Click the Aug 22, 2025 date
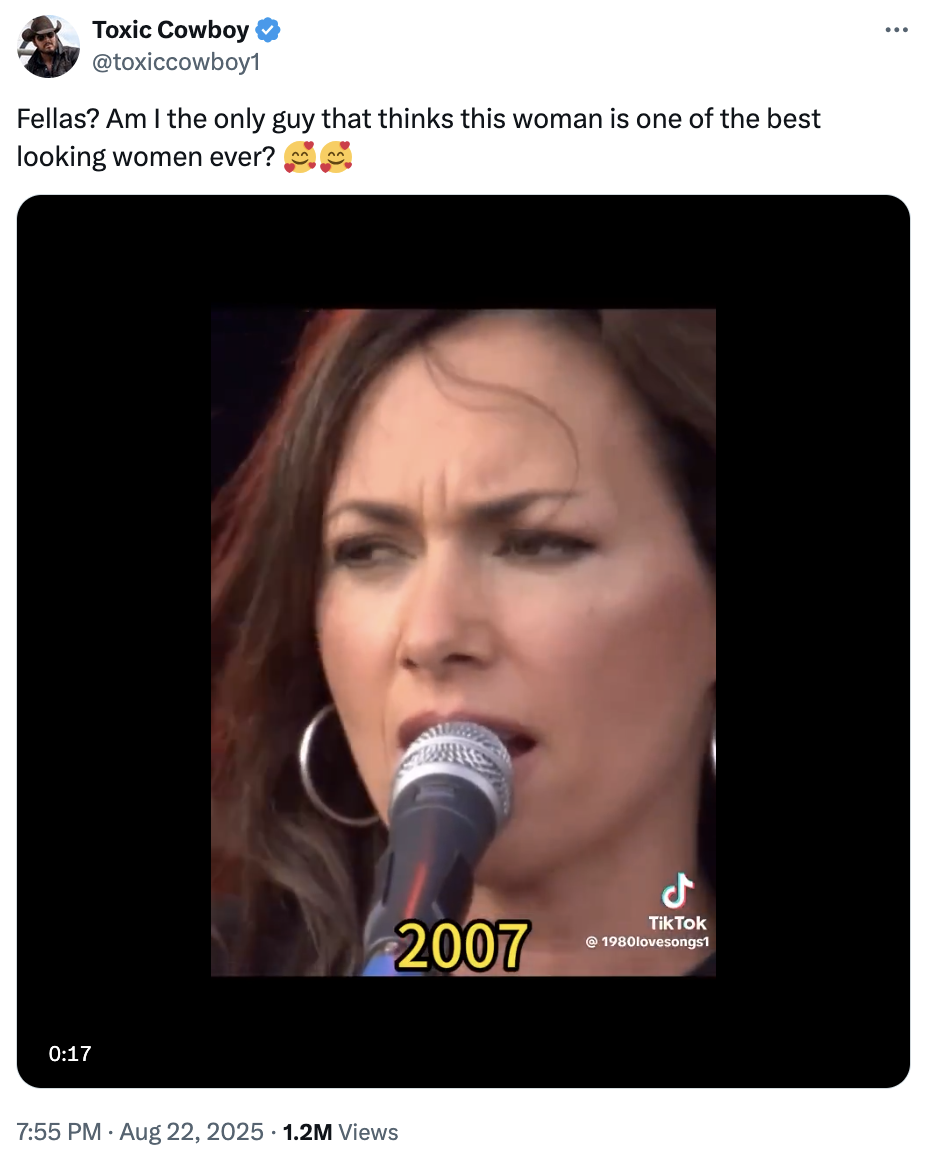 click(192, 1132)
